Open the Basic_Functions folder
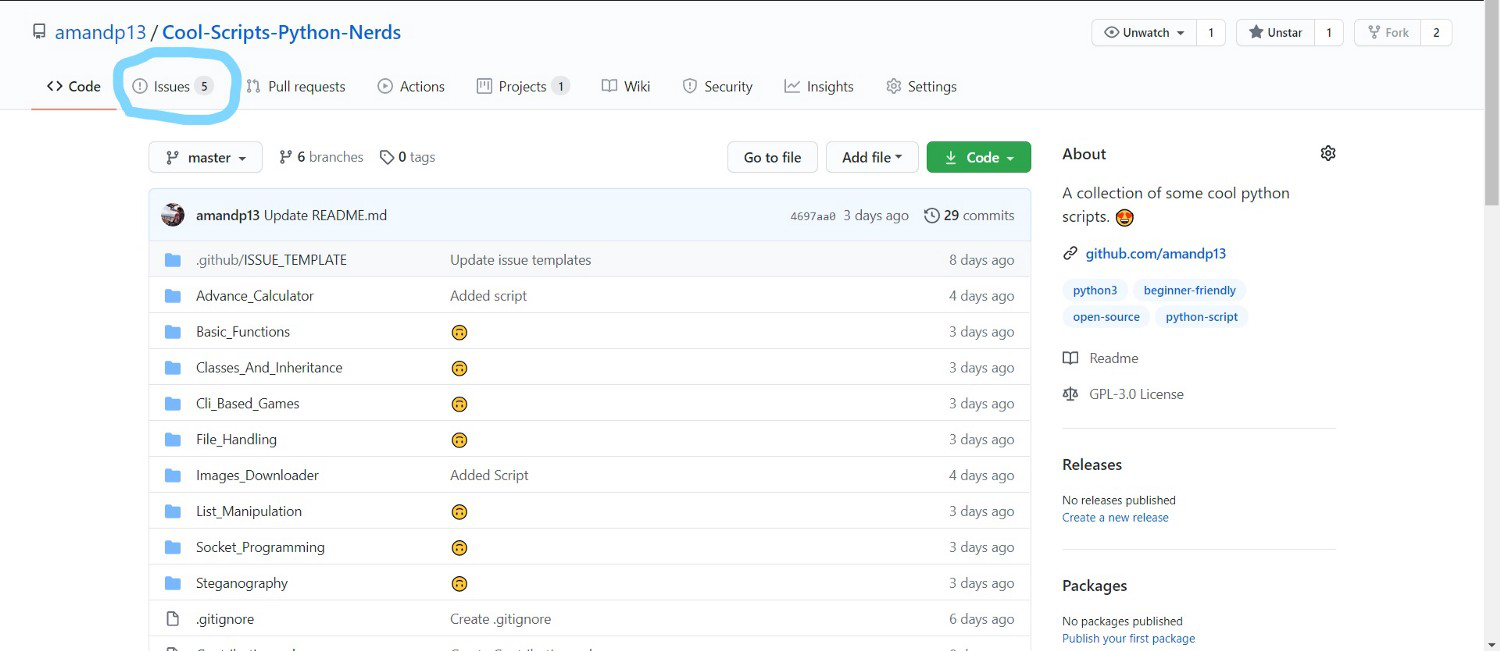This screenshot has height=651, width=1500. pyautogui.click(x=243, y=331)
